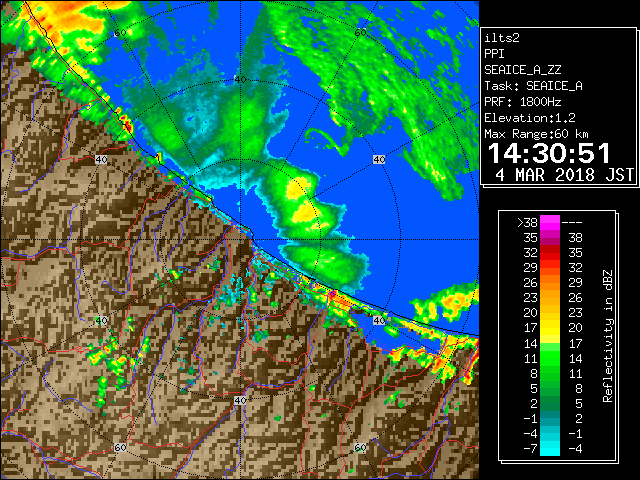The width and height of the screenshot is (640, 480).
Task: Click the 'SEAICE_A_ZZ' product name
Action: [522, 70]
